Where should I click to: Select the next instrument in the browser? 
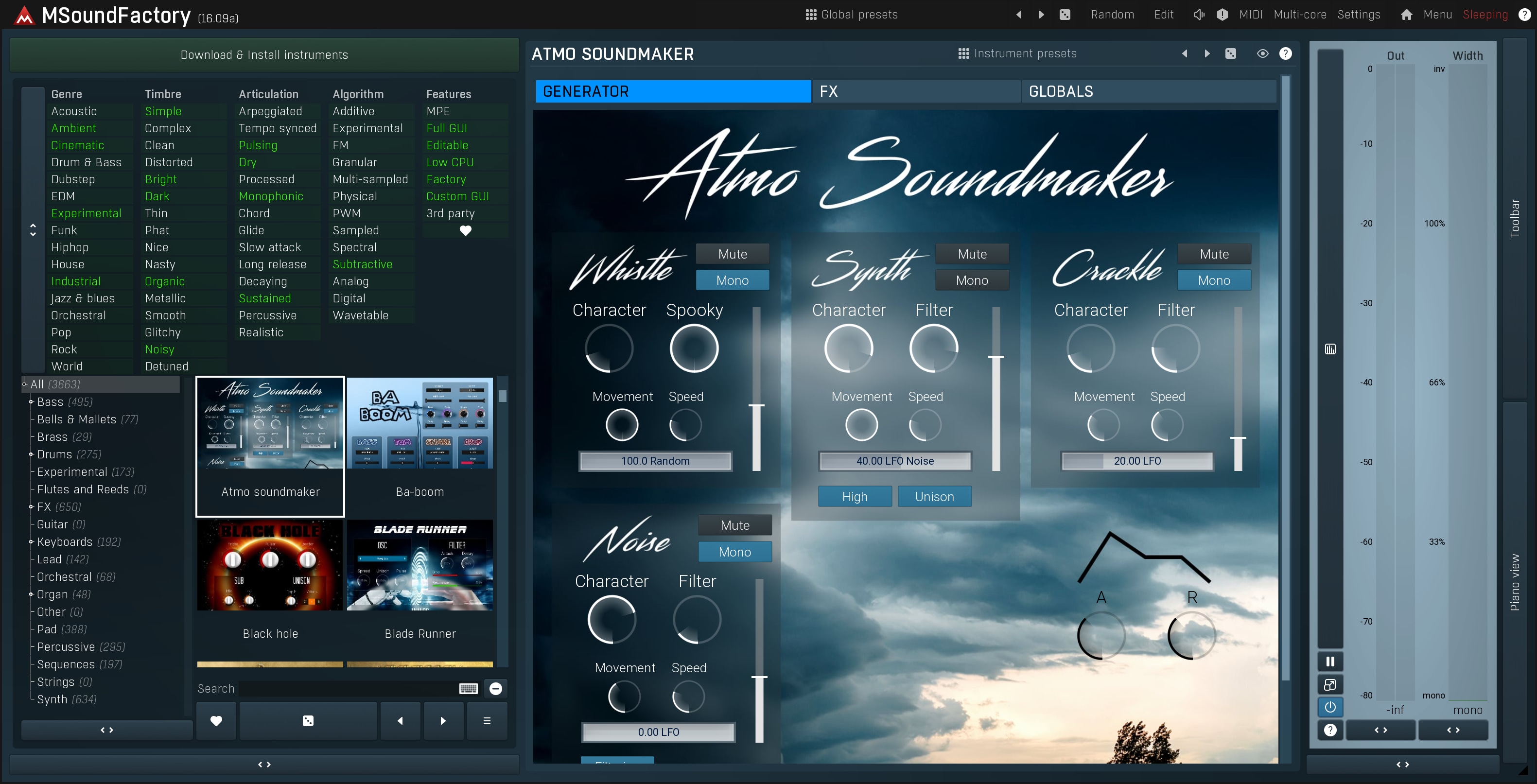tap(443, 721)
